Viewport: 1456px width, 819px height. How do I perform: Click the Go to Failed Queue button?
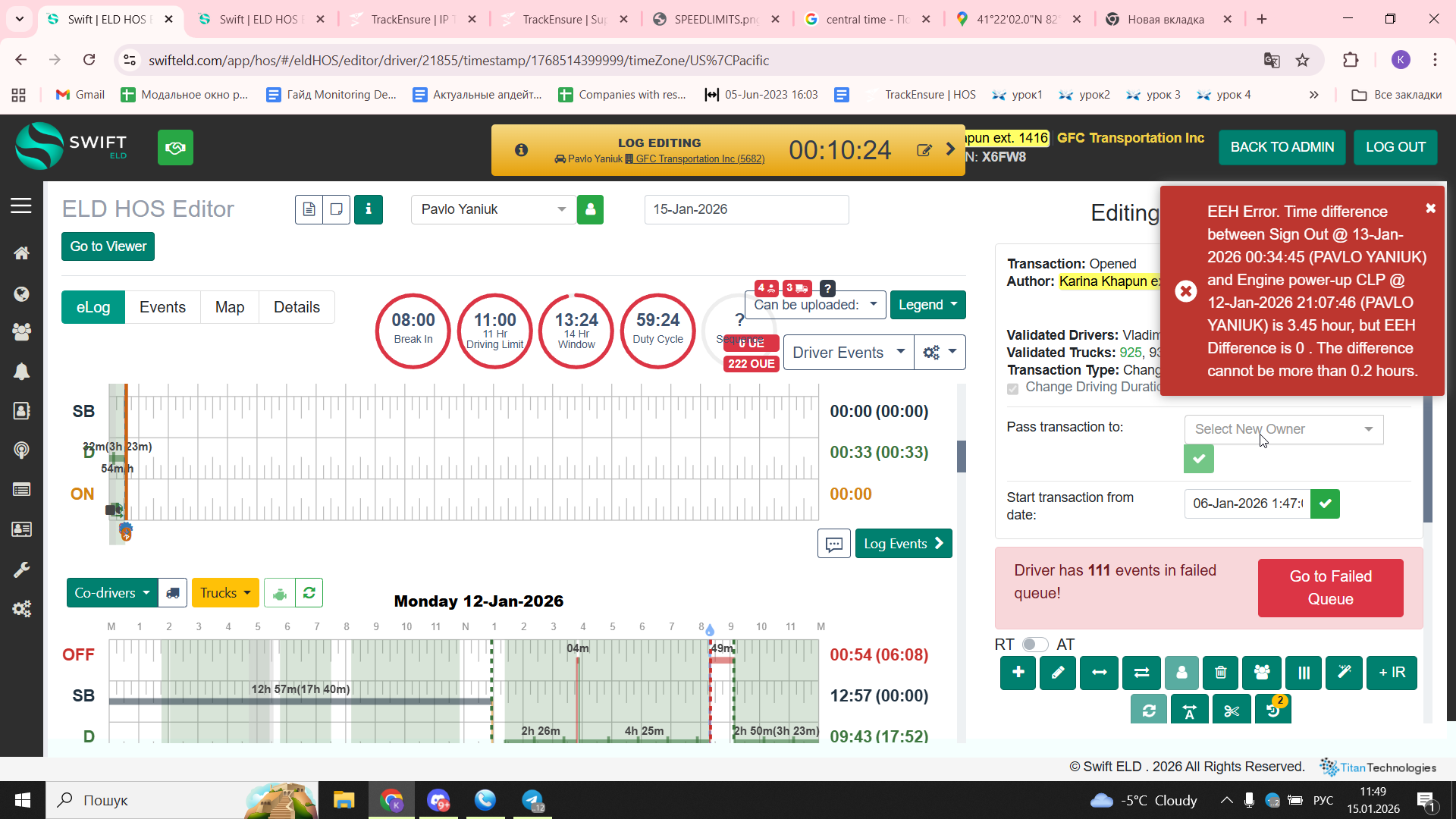coord(1330,588)
